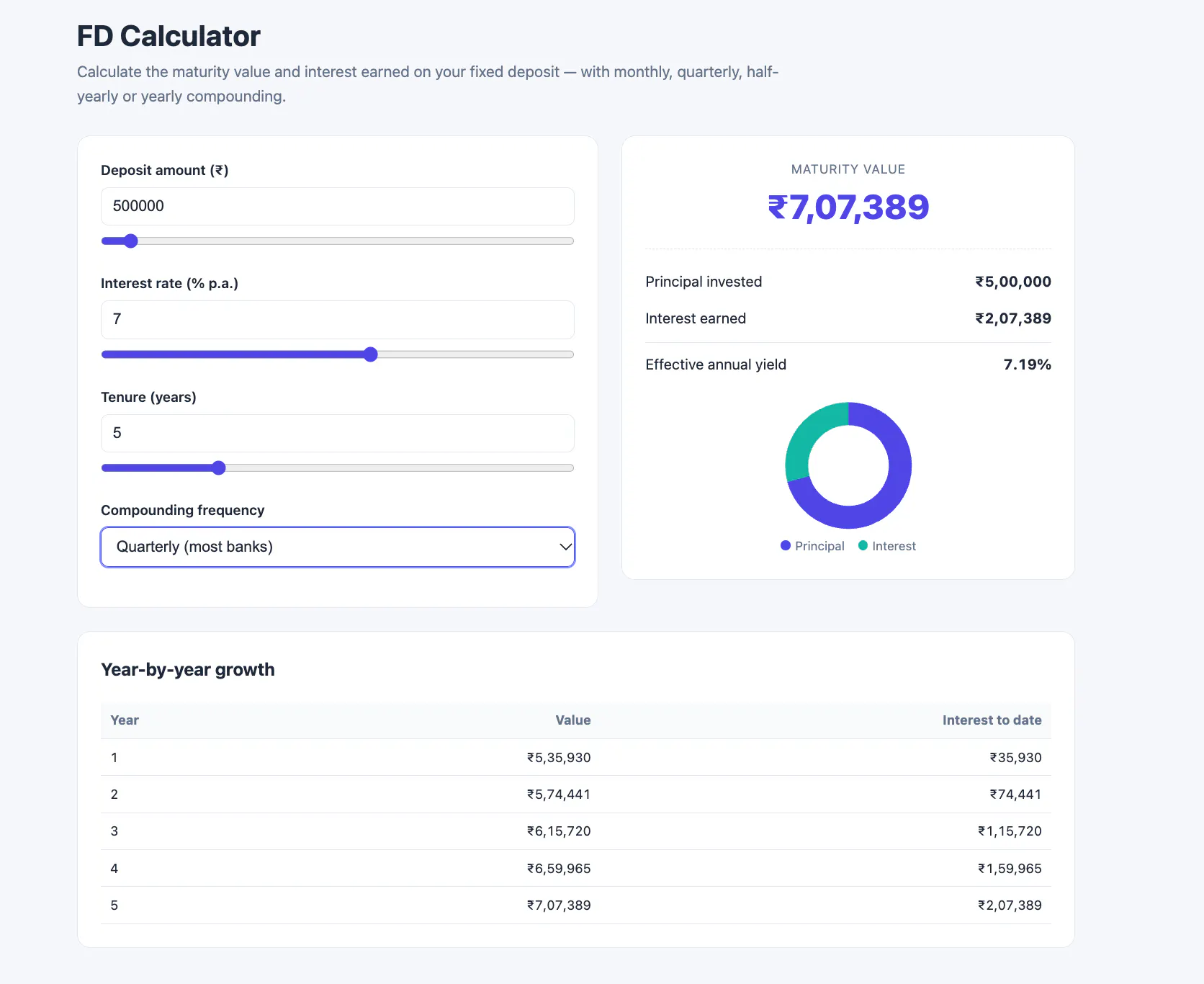Click the tenure slider handle
The image size is (1204, 984).
[x=219, y=468]
